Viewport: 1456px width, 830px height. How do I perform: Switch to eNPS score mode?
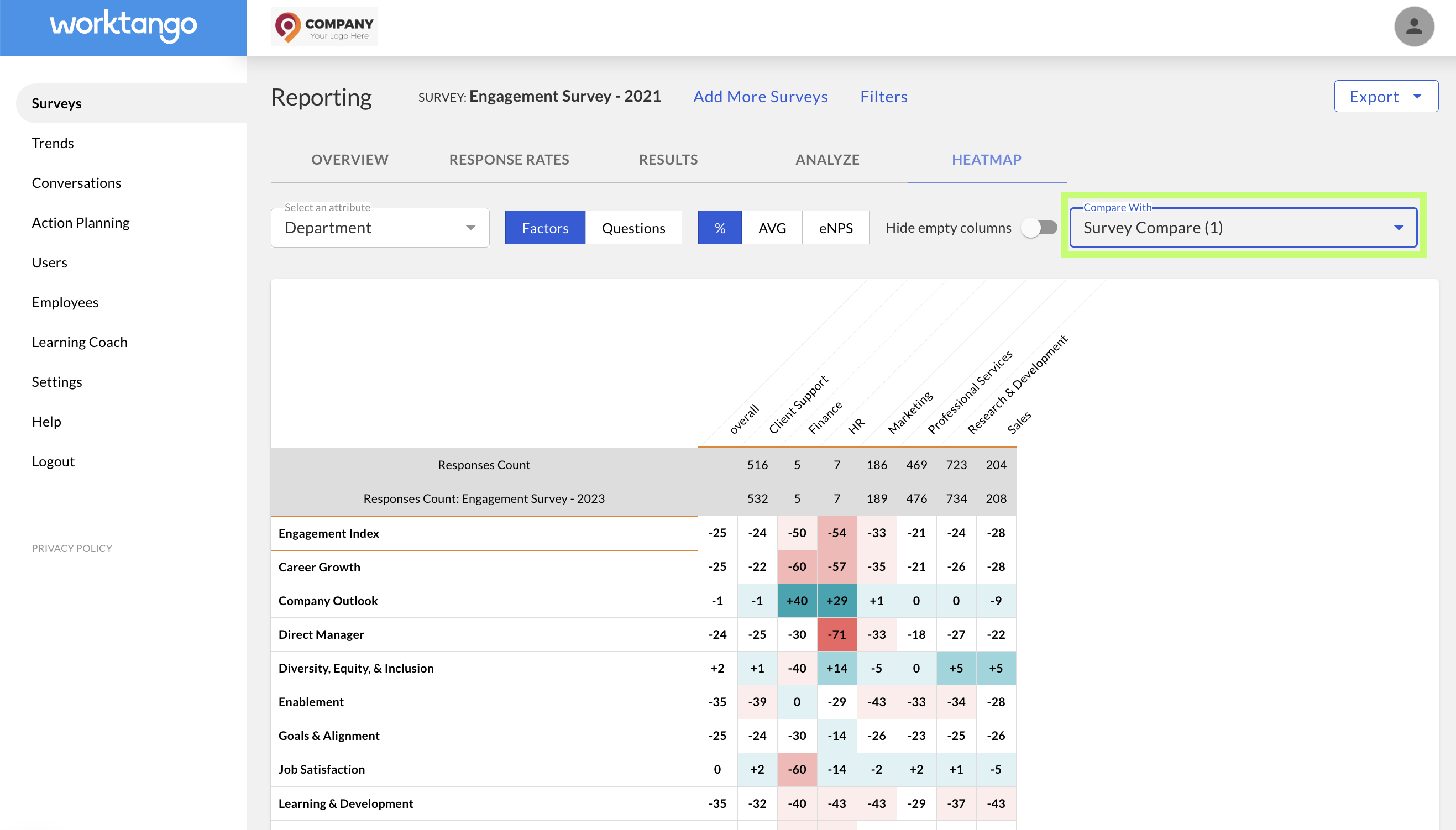(x=836, y=228)
